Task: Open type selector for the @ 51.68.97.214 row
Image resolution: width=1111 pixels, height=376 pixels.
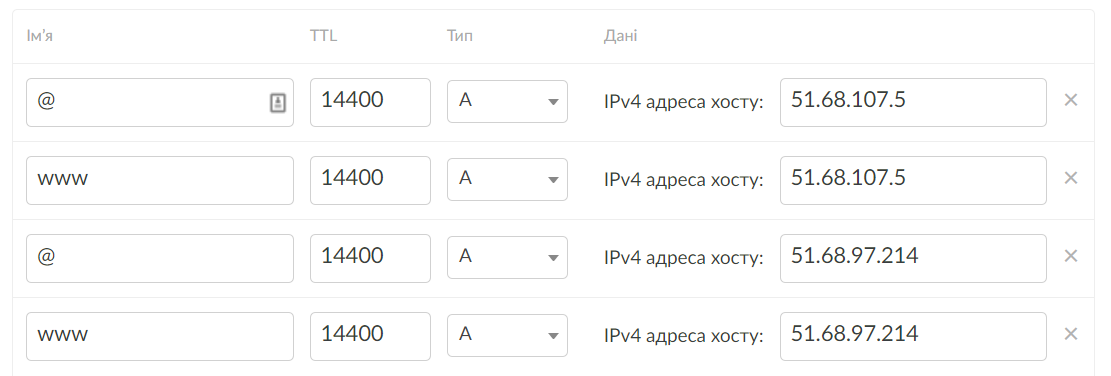Action: 507,258
